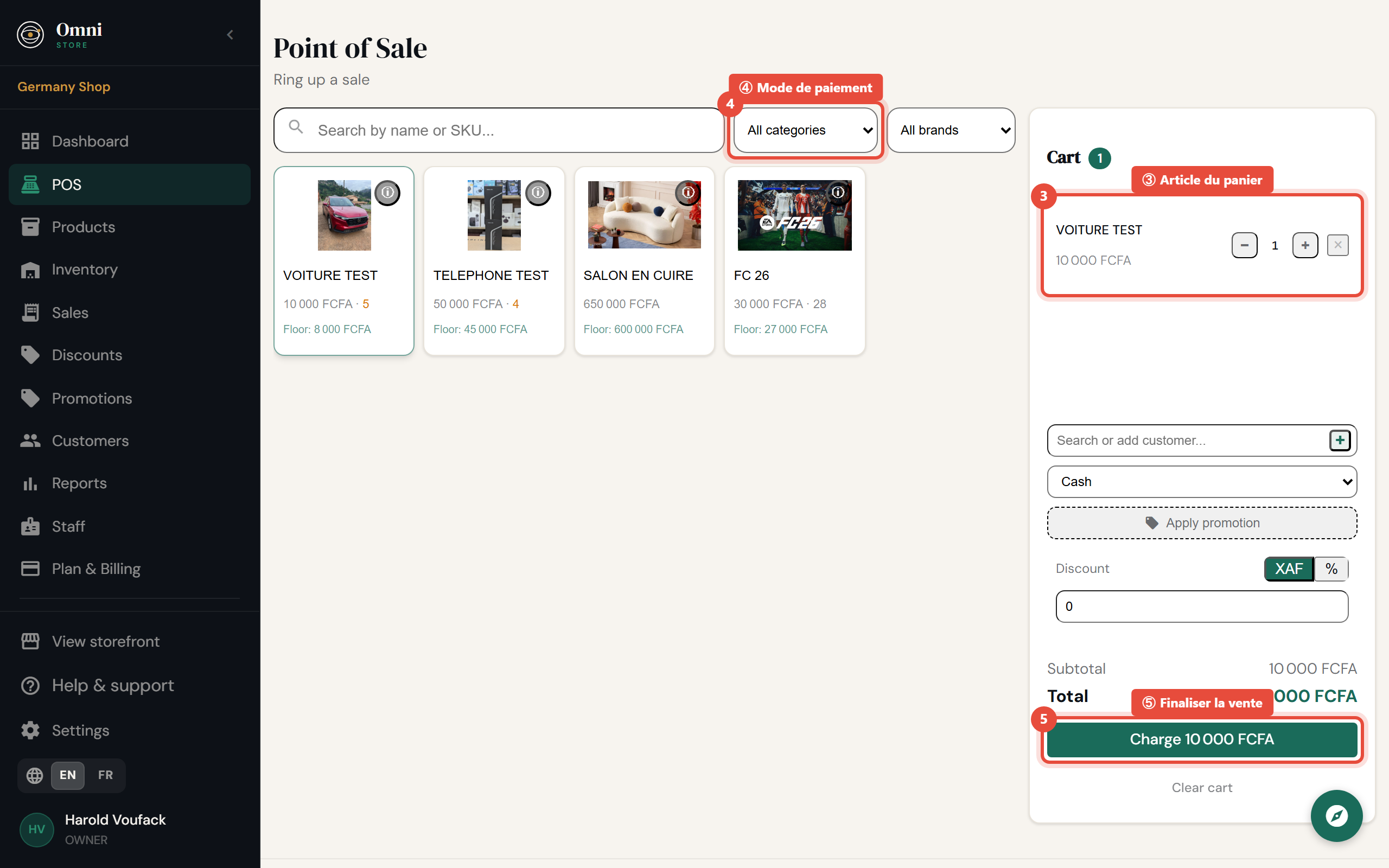Go to the Products section
This screenshot has height=868, width=1389.
[130, 227]
